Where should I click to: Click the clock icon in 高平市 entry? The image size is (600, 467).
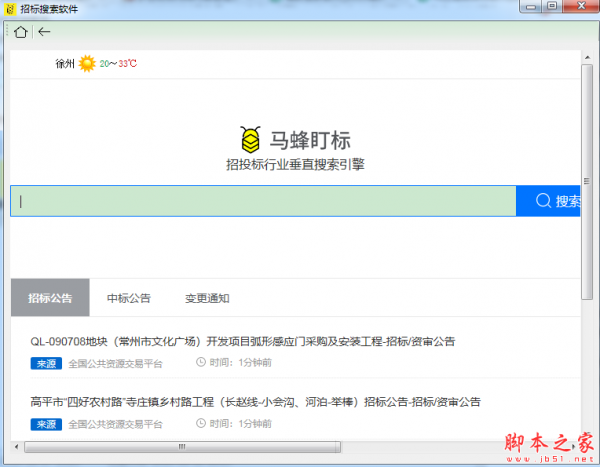pyautogui.click(x=201, y=423)
